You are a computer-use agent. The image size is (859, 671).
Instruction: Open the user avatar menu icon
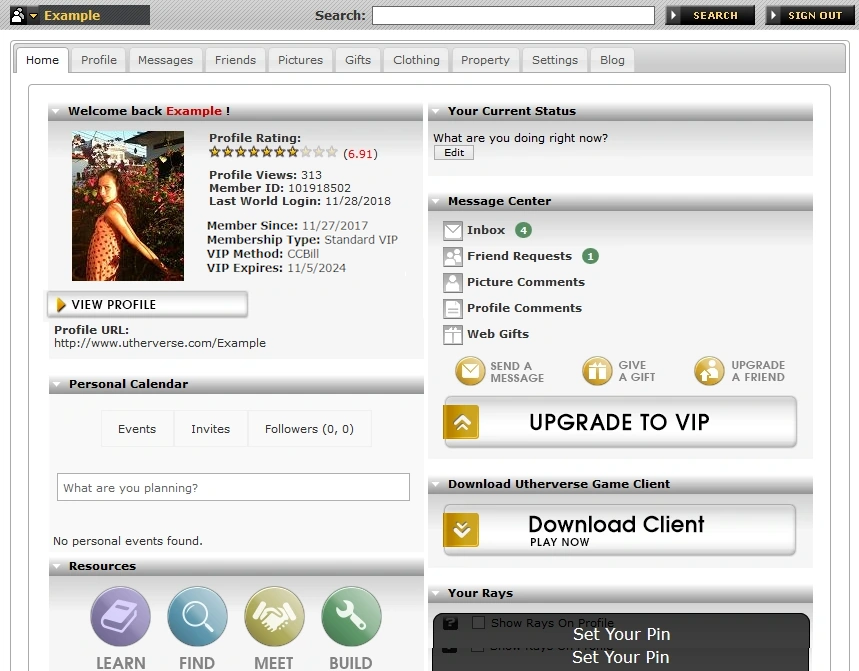tap(18, 15)
